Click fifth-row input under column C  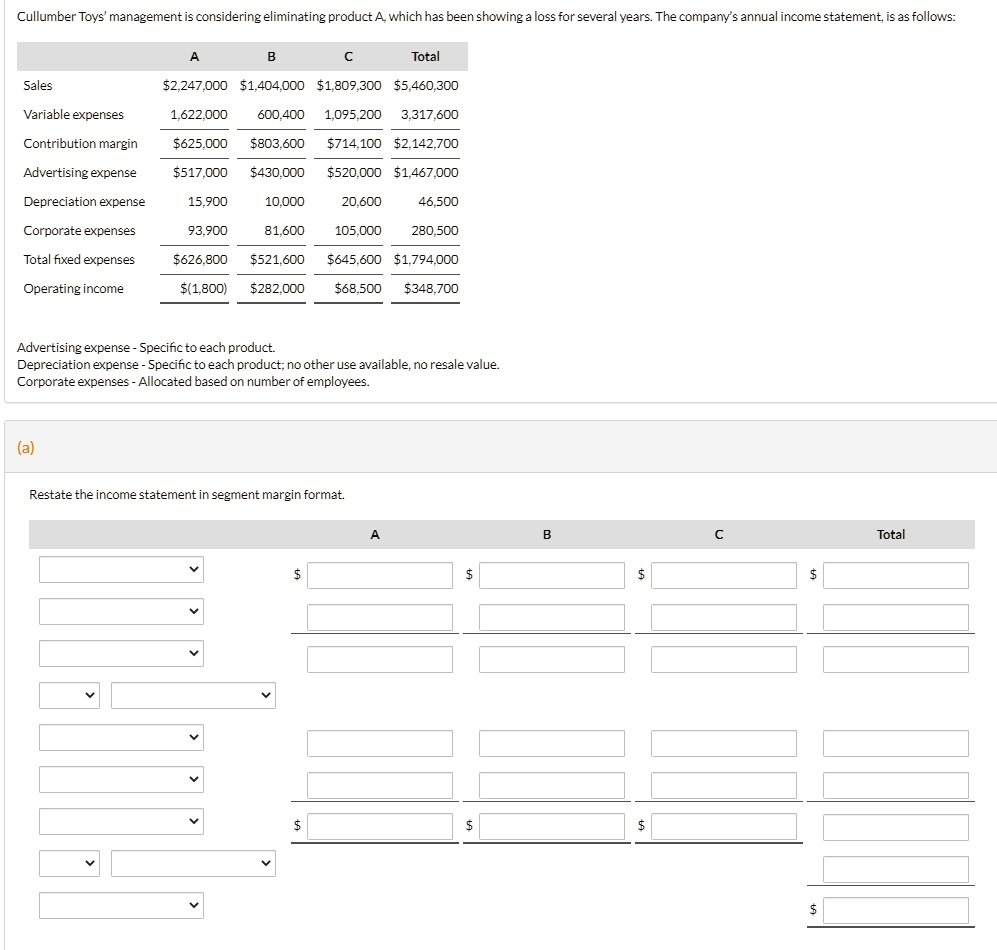(724, 743)
